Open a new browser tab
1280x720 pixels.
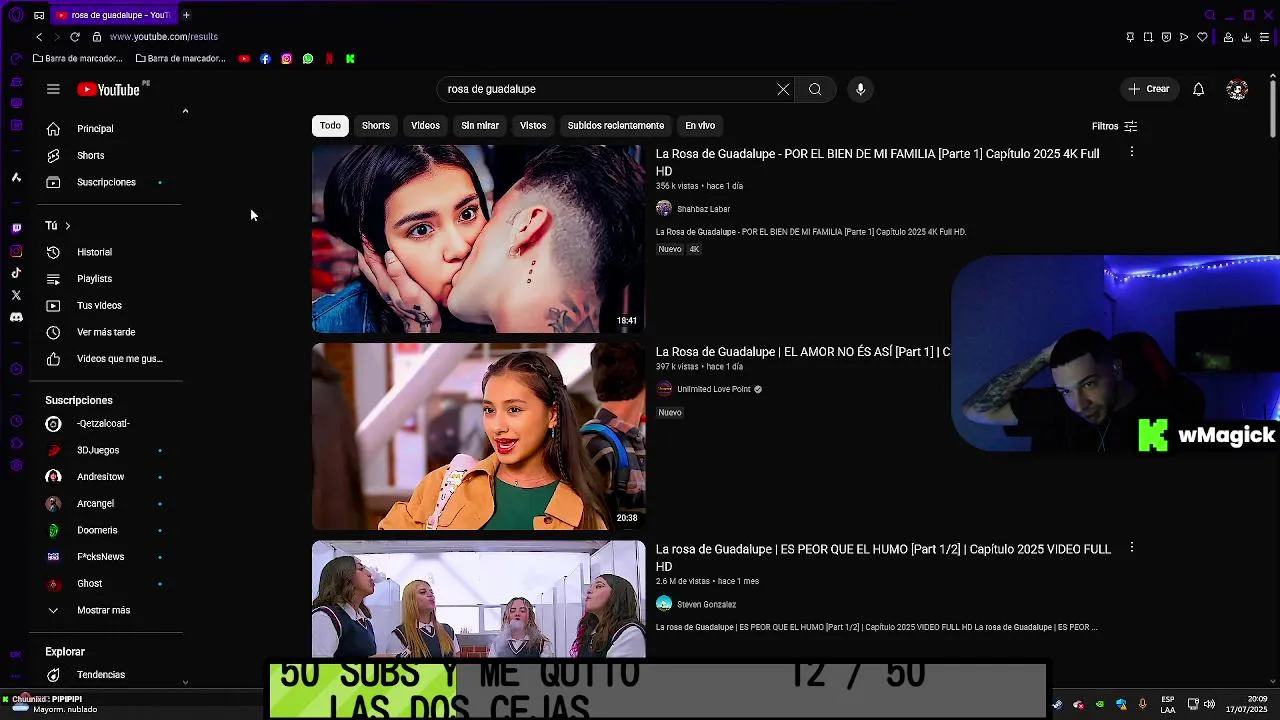[186, 15]
